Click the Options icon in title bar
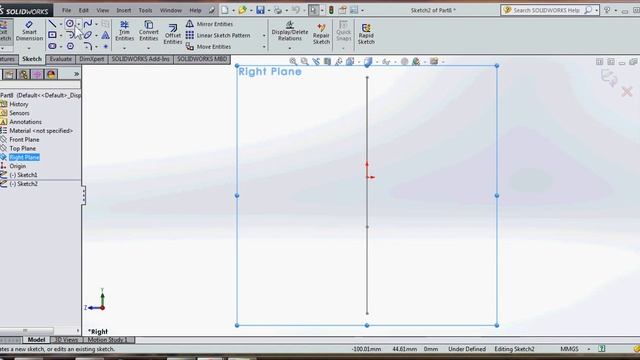640x360 pixels. (x=354, y=10)
